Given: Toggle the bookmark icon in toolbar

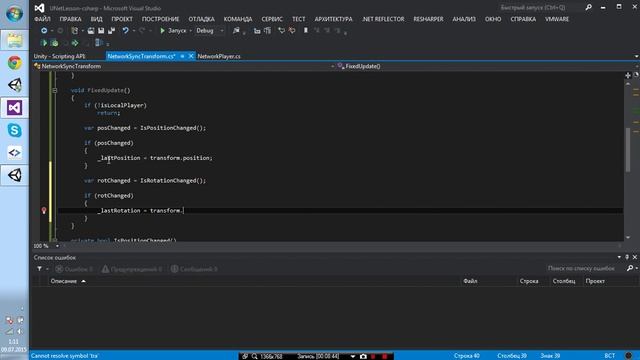Looking at the screenshot, I should 306,31.
